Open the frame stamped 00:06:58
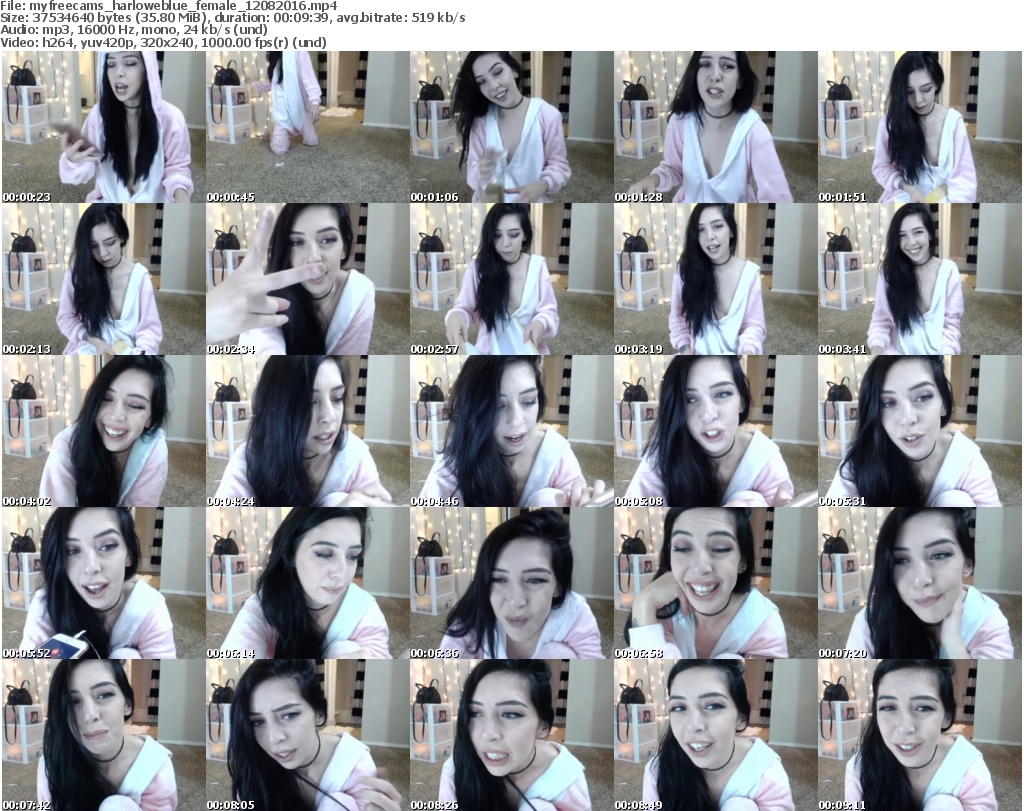Screen dimensions: 1024x811 coord(716,583)
